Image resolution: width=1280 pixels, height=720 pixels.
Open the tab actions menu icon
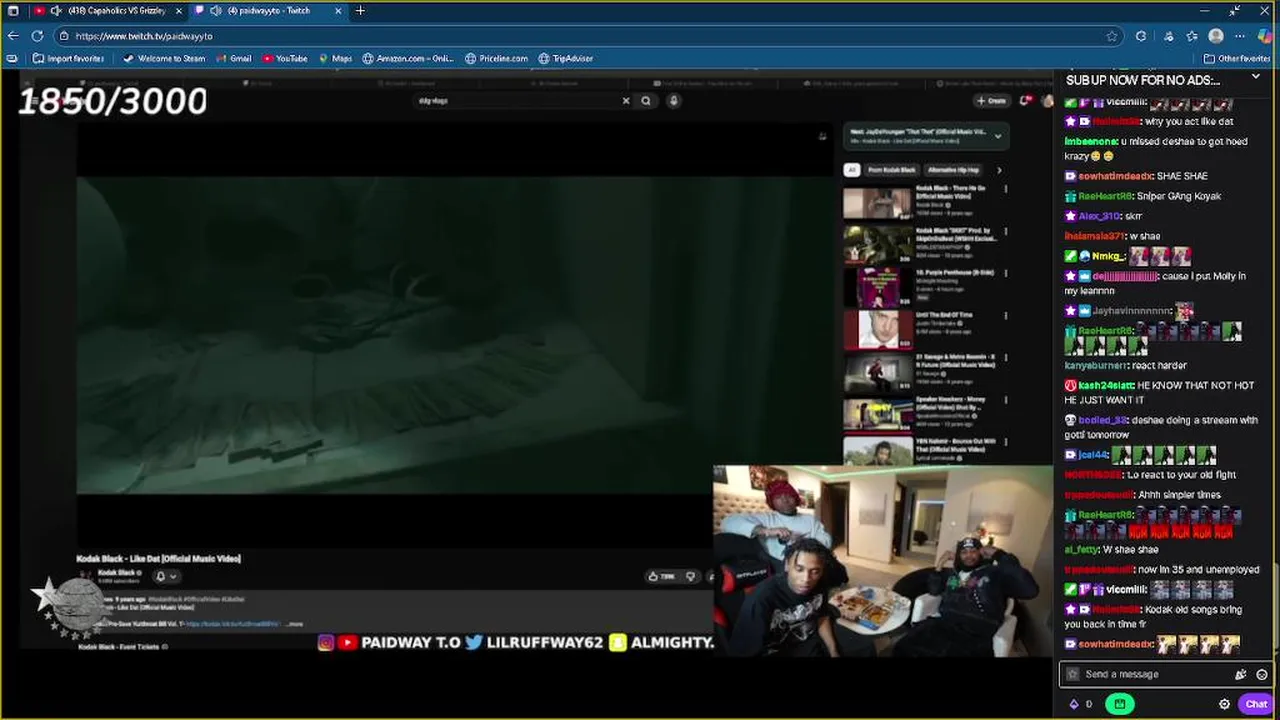pyautogui.click(x=13, y=11)
